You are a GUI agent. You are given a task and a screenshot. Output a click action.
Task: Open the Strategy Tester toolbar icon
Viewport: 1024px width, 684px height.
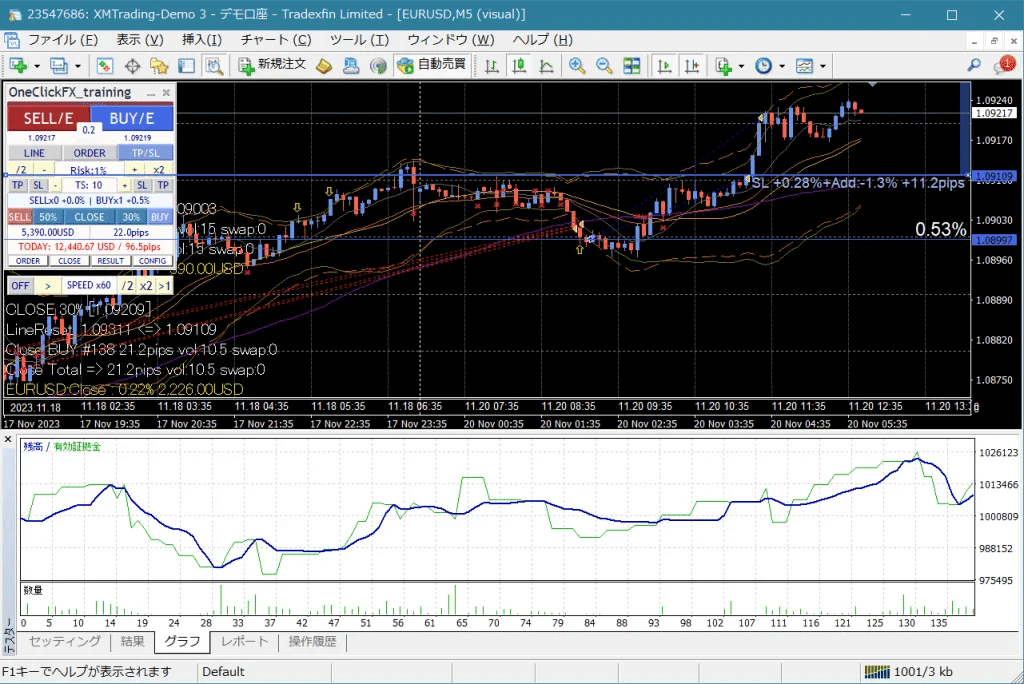click(x=214, y=65)
